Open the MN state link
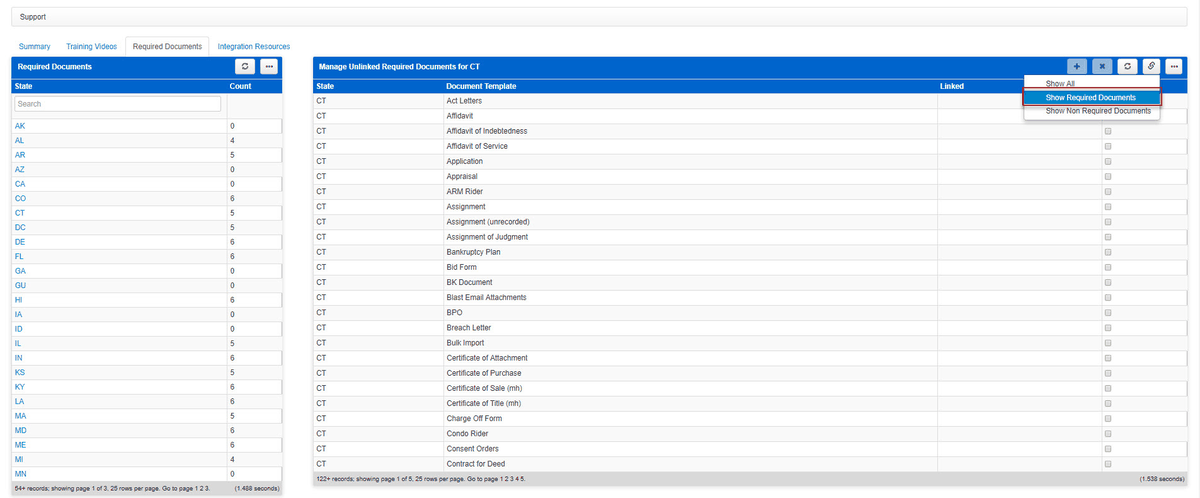This screenshot has height=498, width=1200. [x=20, y=473]
